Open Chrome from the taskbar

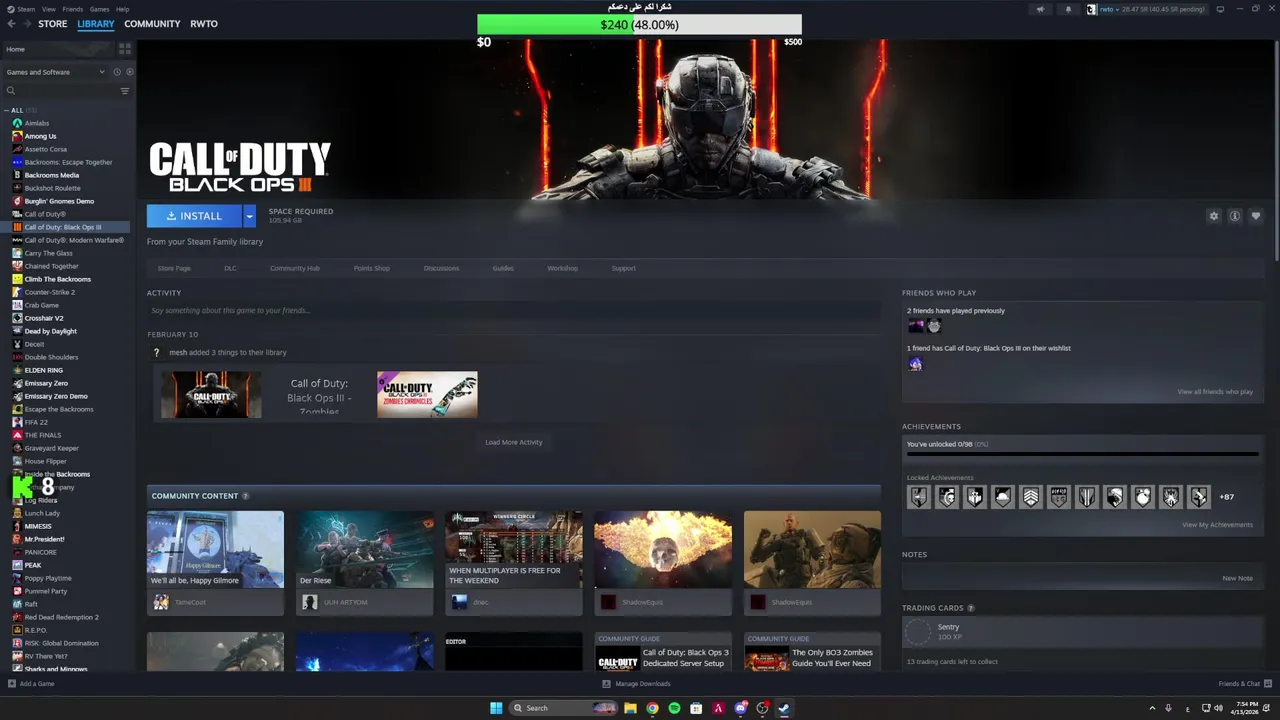pos(652,708)
